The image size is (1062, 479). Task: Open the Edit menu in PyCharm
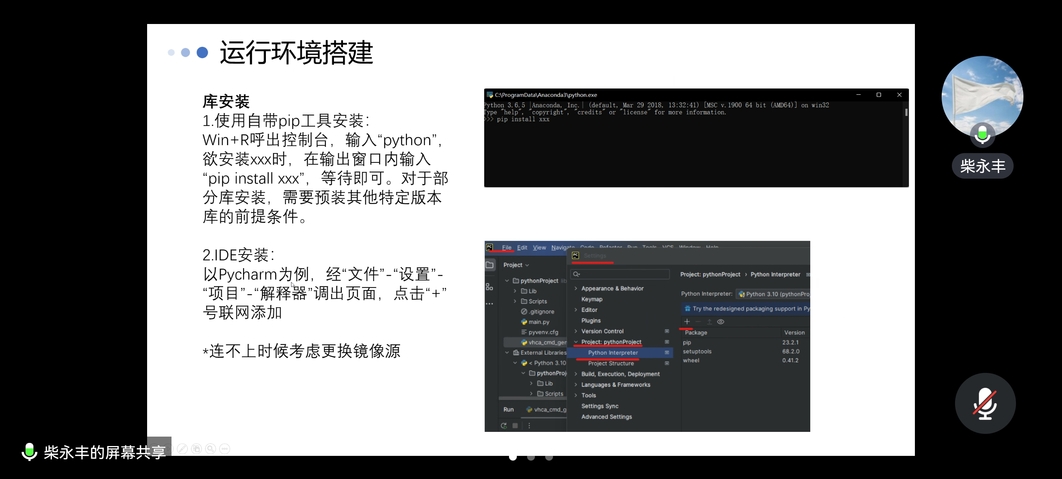tap(522, 247)
